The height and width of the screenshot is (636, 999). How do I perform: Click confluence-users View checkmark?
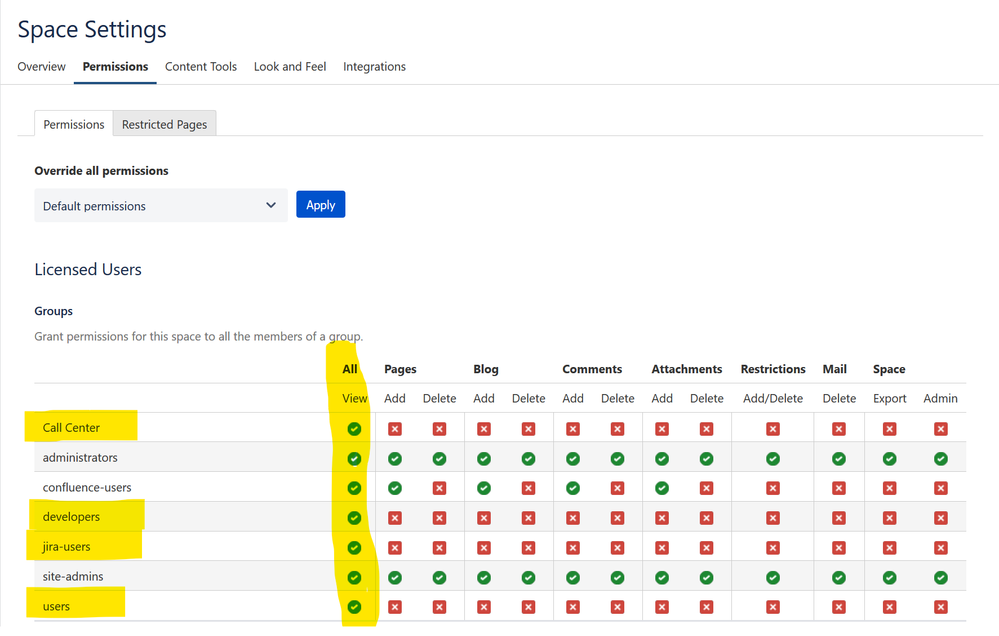click(x=354, y=488)
